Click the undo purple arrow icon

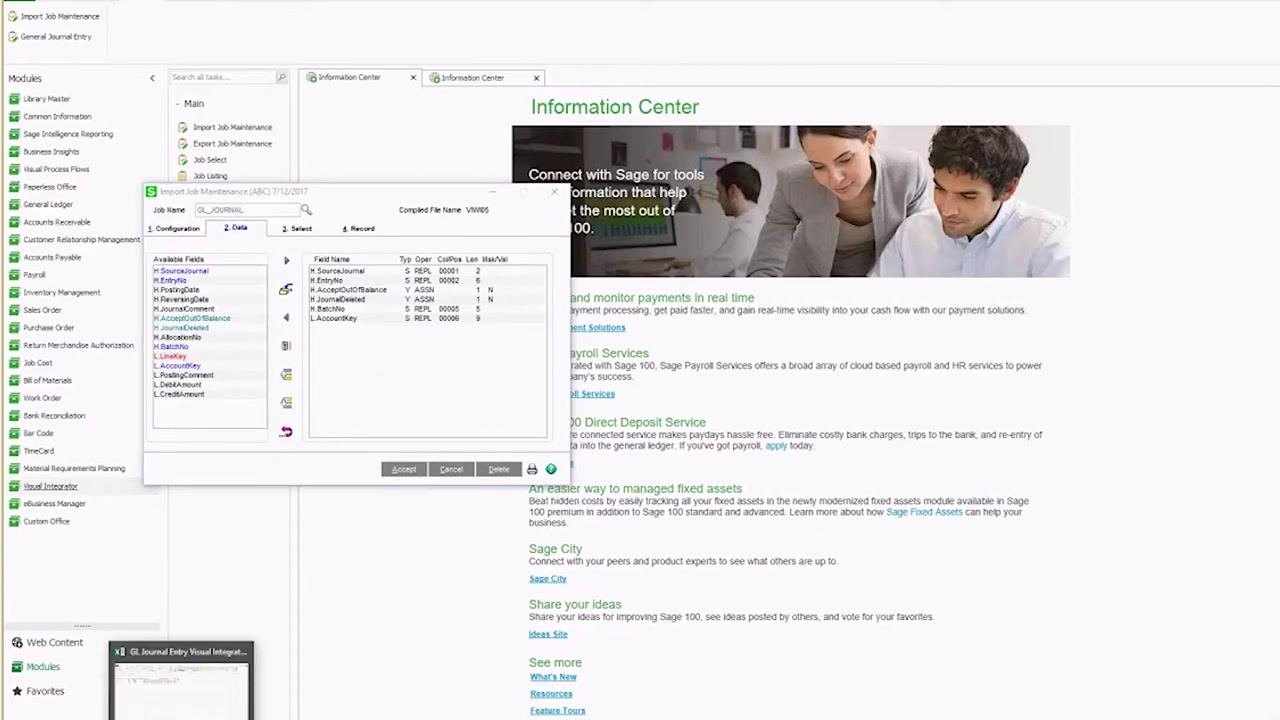286,431
